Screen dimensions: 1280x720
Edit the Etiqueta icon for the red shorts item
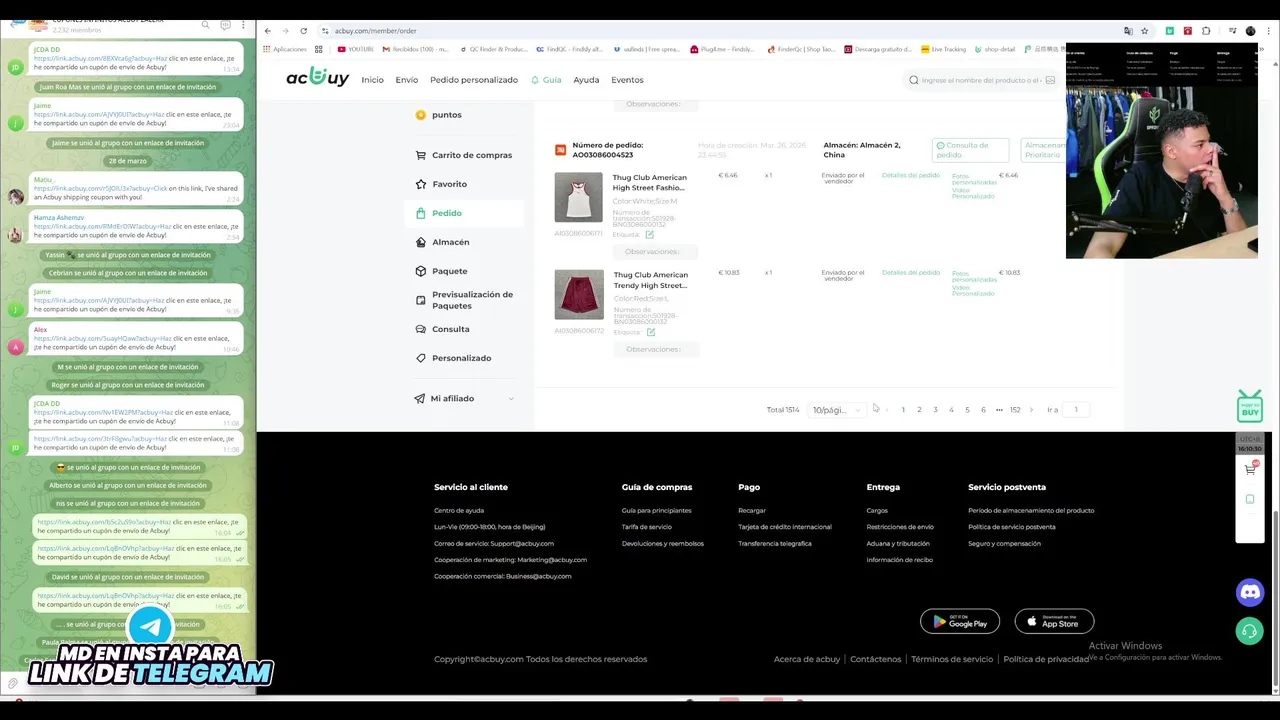[x=650, y=332]
